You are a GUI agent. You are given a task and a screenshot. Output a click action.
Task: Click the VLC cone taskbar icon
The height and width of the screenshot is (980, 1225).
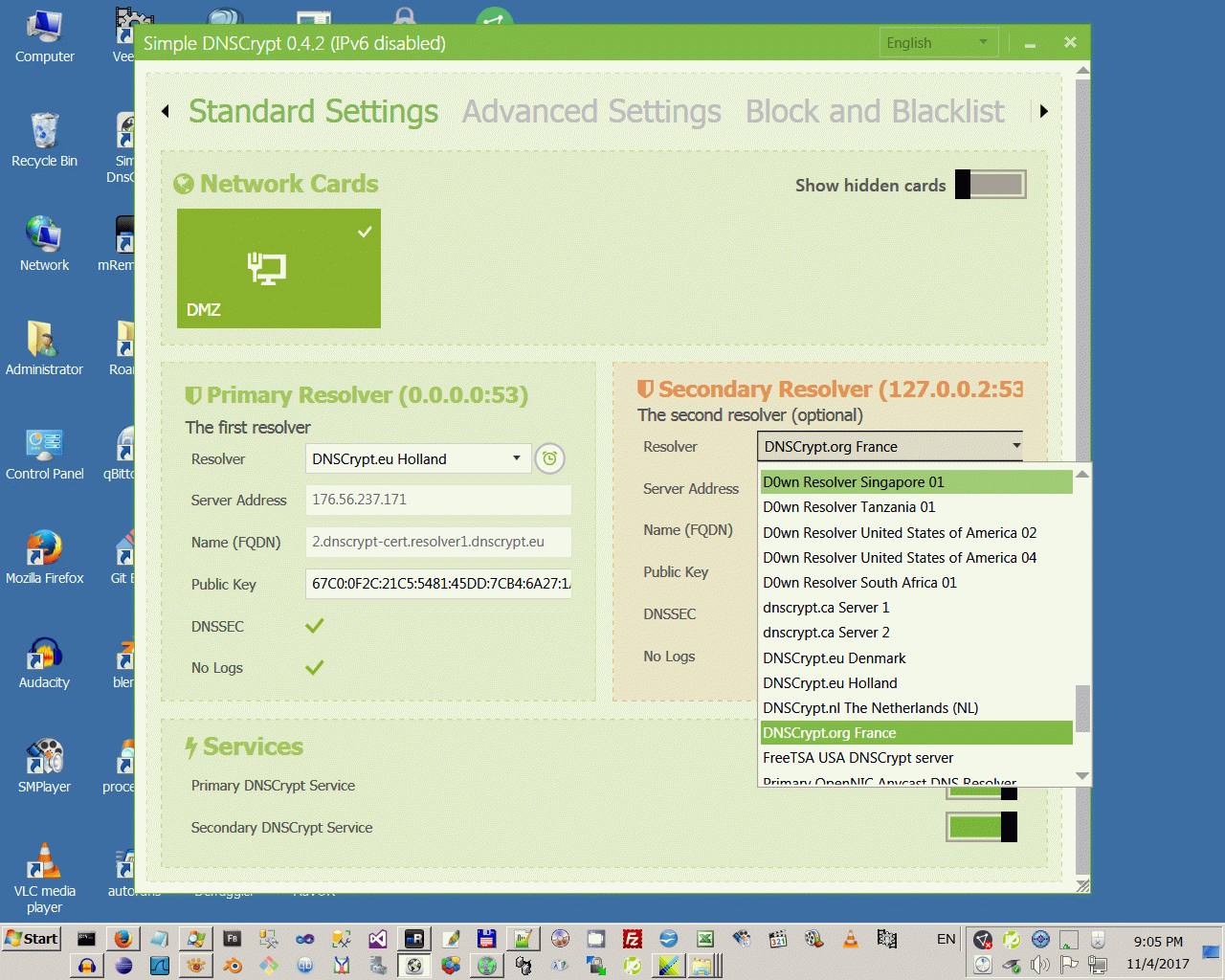[851, 939]
